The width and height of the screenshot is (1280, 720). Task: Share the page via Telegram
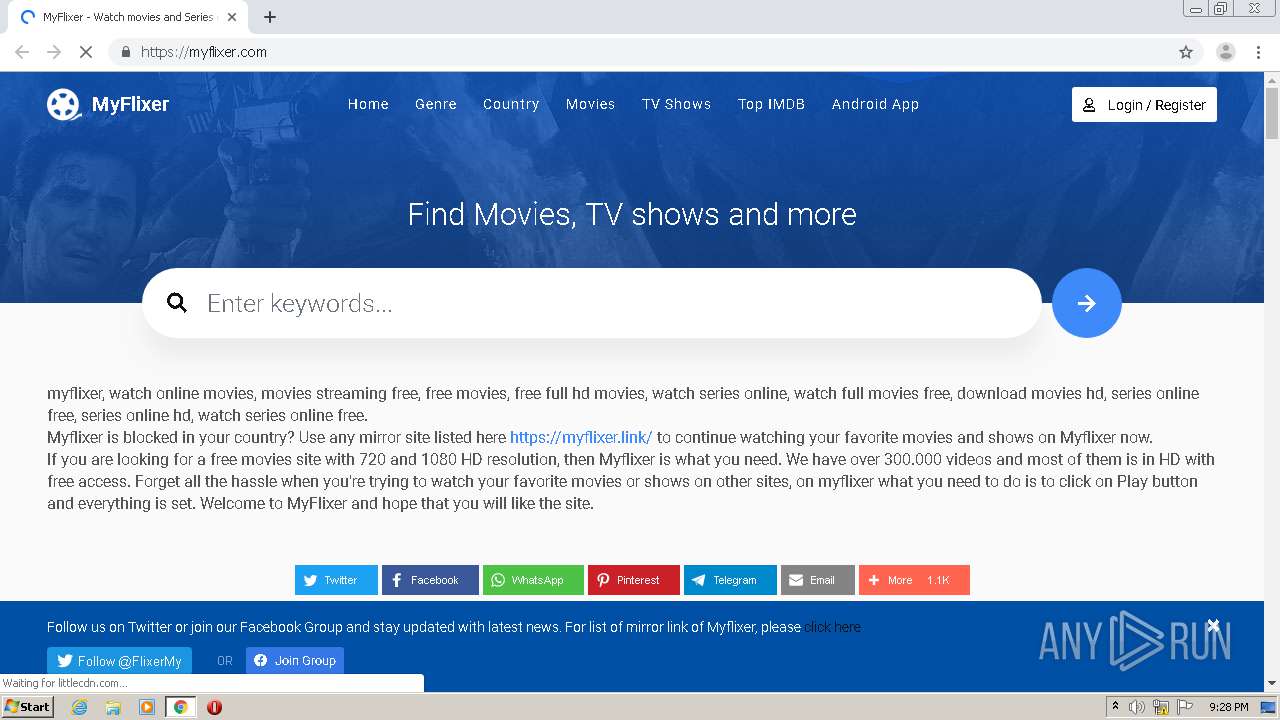pyautogui.click(x=730, y=580)
